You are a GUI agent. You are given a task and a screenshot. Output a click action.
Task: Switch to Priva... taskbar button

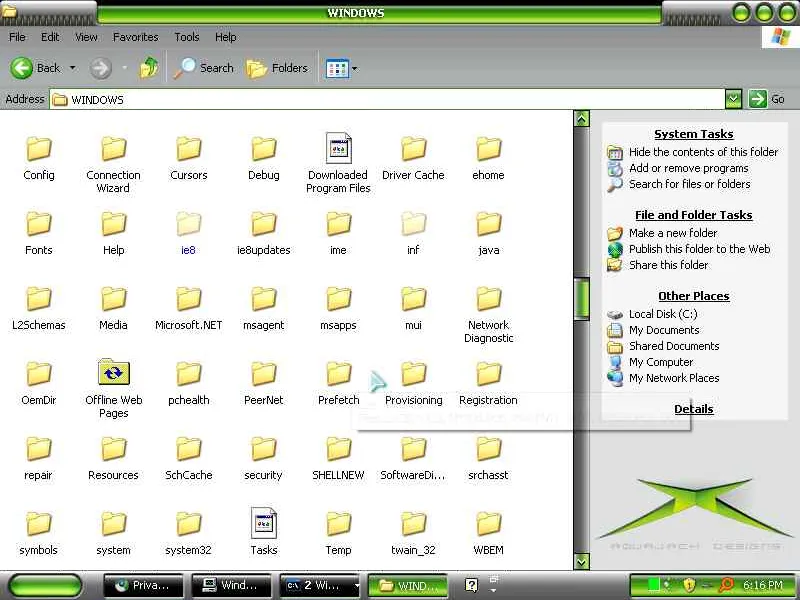pos(143,586)
